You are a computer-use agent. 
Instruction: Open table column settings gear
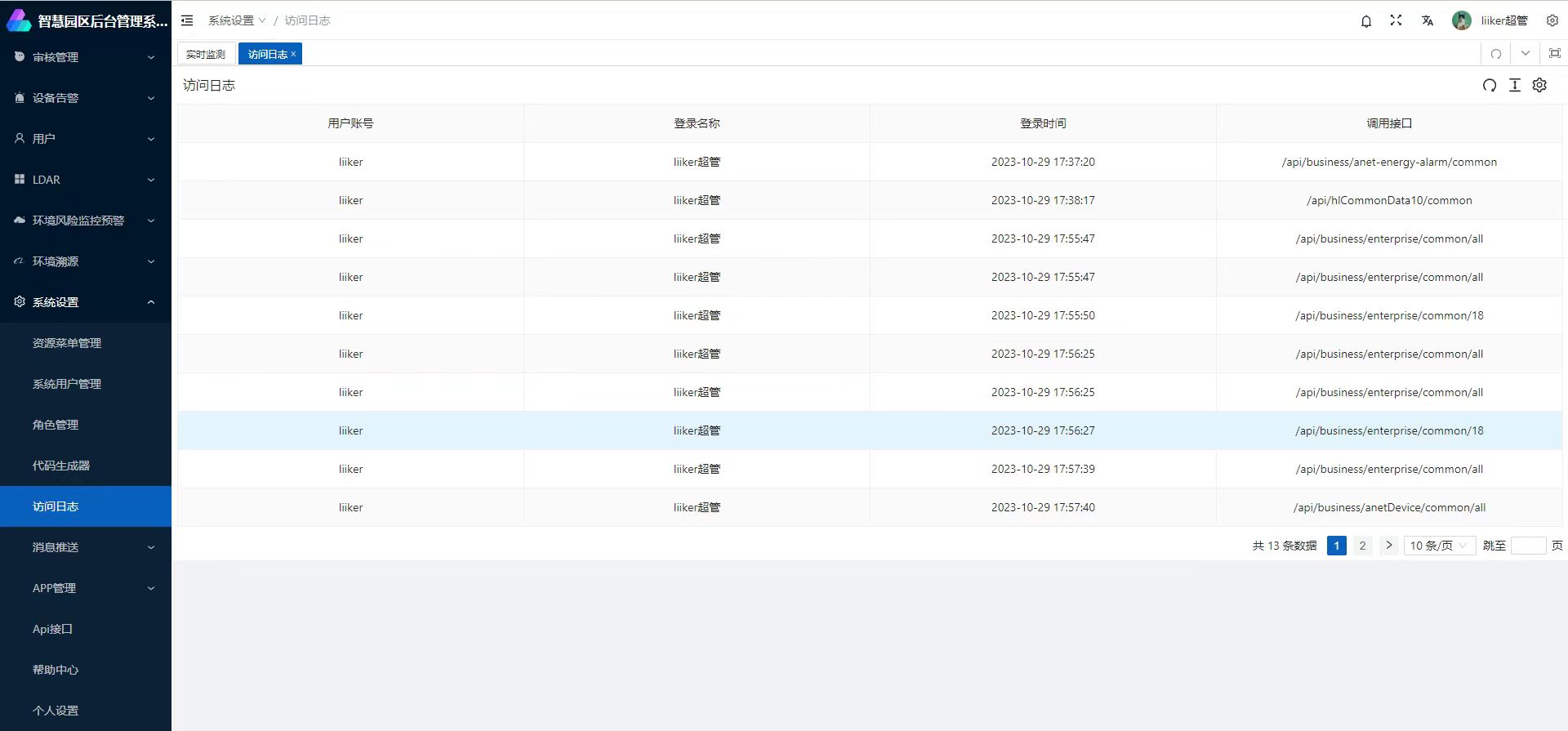click(1539, 85)
